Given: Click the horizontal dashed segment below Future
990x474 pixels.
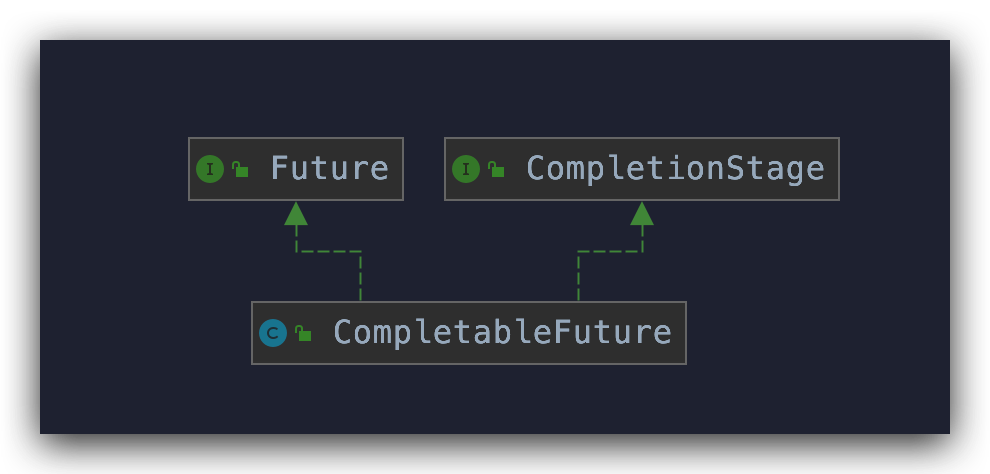Looking at the screenshot, I should point(328,252).
